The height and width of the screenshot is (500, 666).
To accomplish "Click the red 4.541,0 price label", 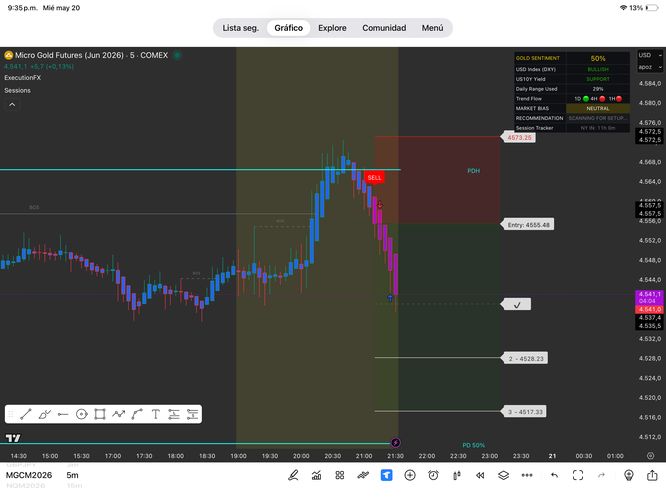I will [649, 310].
